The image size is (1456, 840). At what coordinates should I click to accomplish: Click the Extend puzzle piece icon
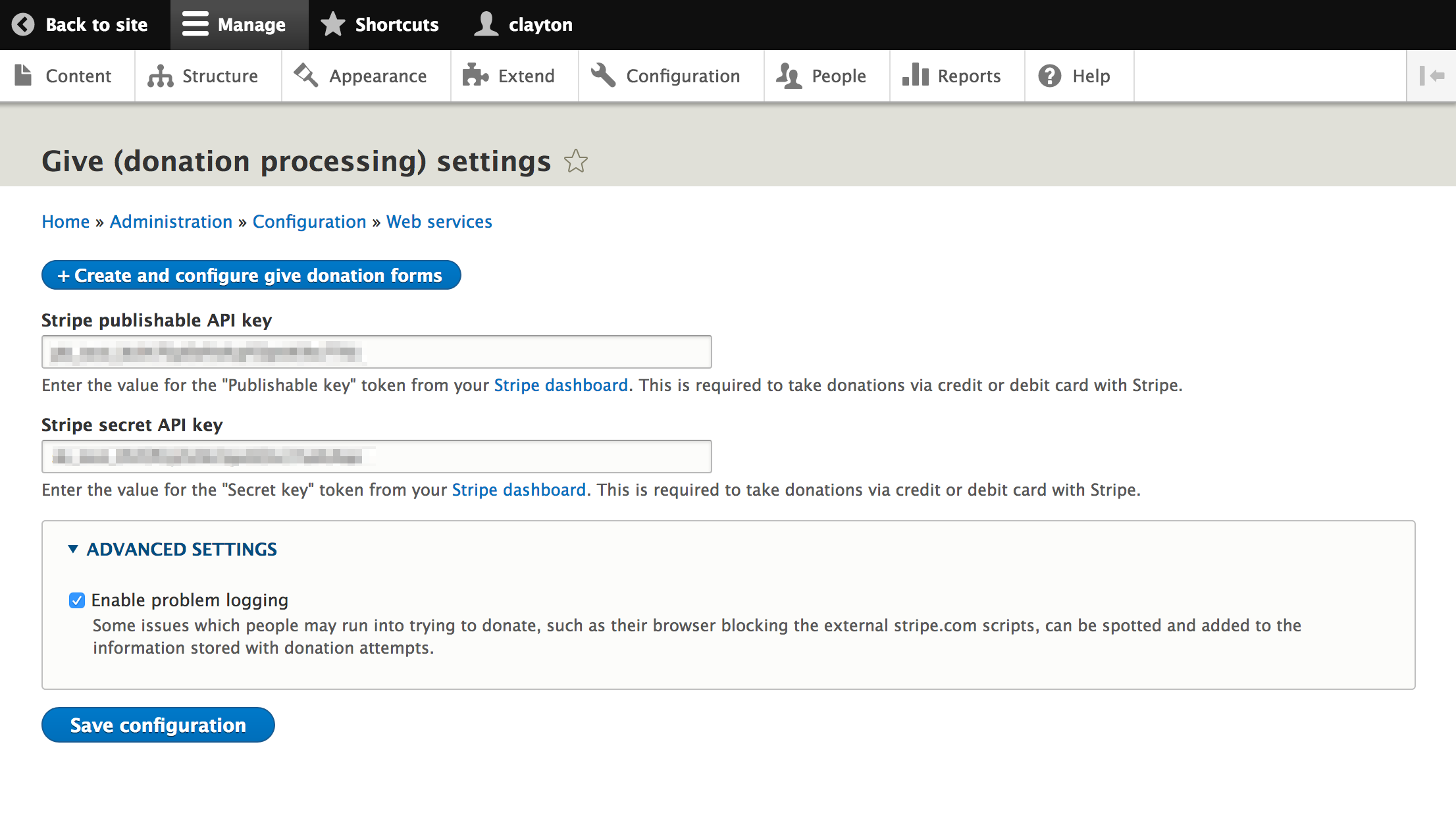pyautogui.click(x=475, y=75)
